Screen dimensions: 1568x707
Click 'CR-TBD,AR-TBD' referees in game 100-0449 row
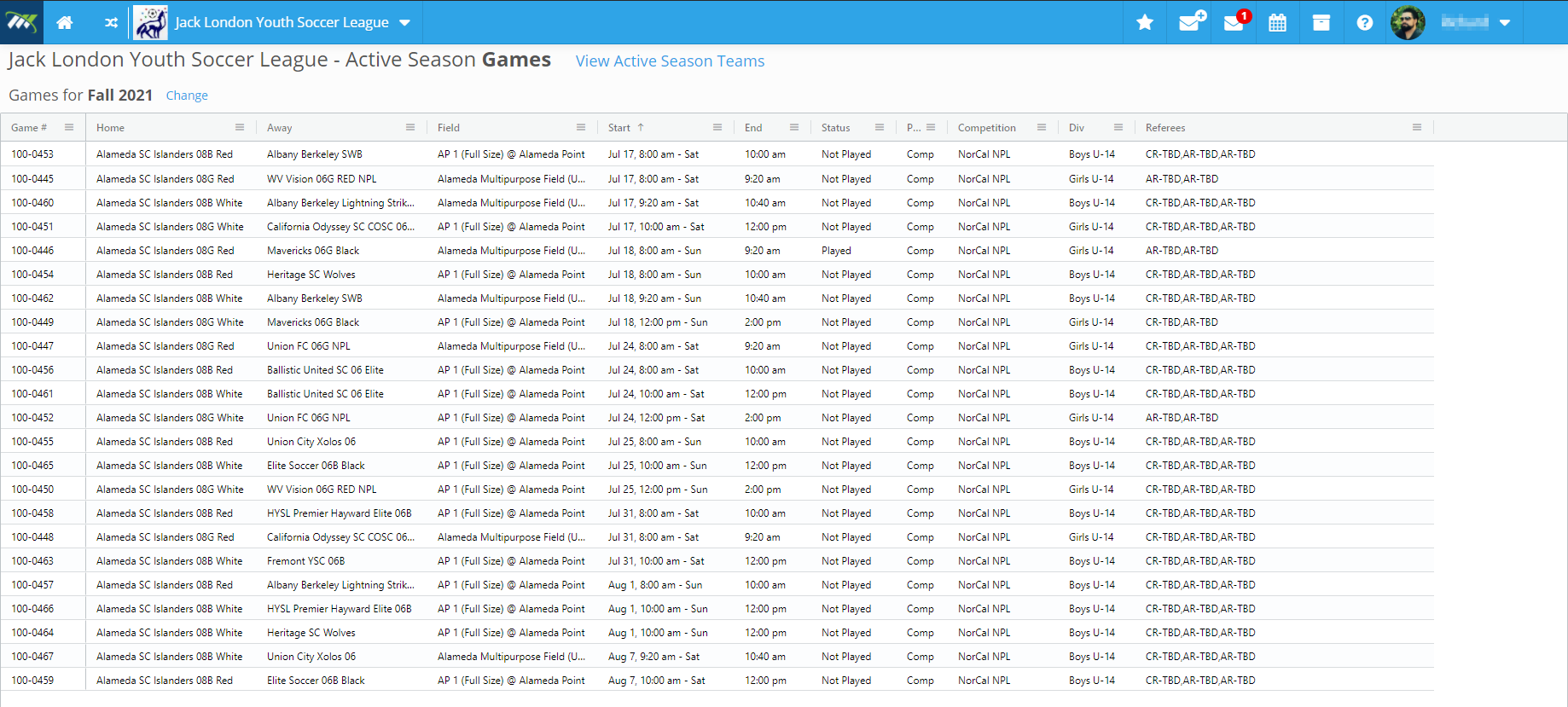[x=1182, y=322]
